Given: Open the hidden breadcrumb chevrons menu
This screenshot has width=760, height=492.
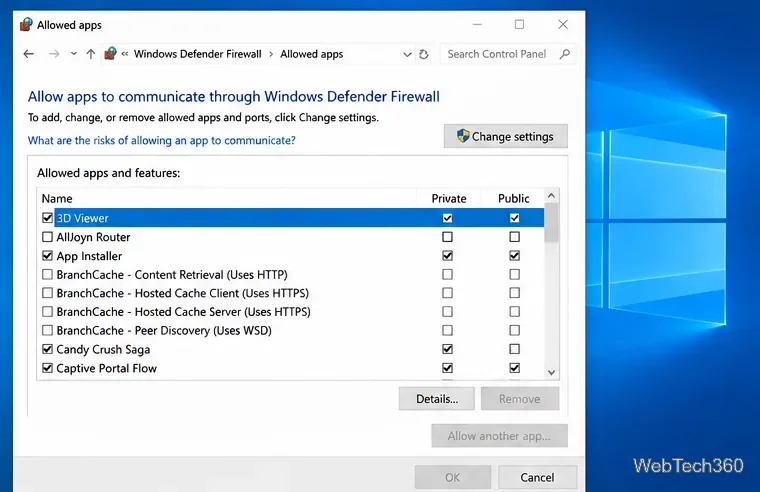Looking at the screenshot, I should (125, 54).
